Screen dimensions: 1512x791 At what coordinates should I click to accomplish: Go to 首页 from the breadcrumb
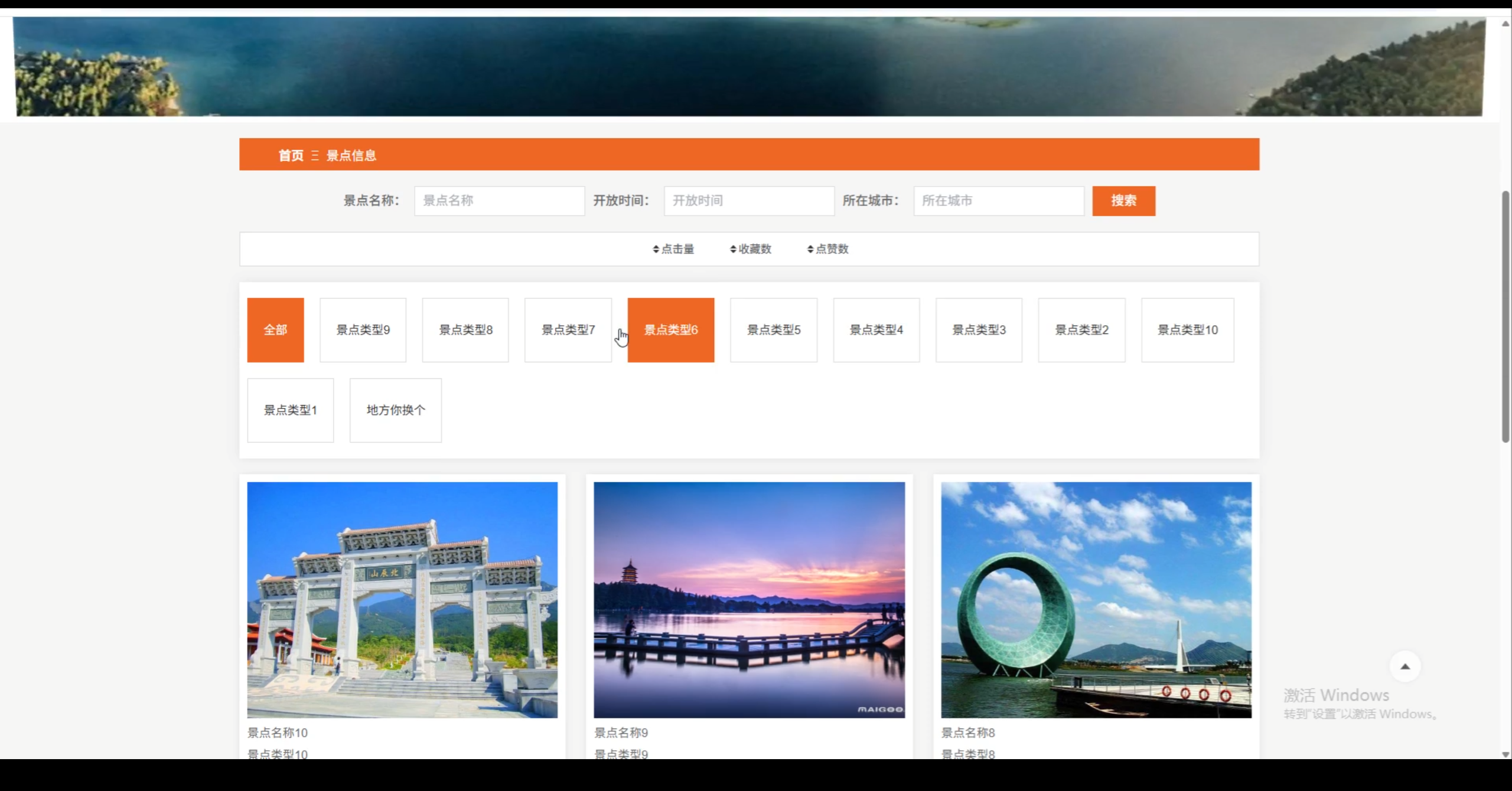[x=291, y=155]
